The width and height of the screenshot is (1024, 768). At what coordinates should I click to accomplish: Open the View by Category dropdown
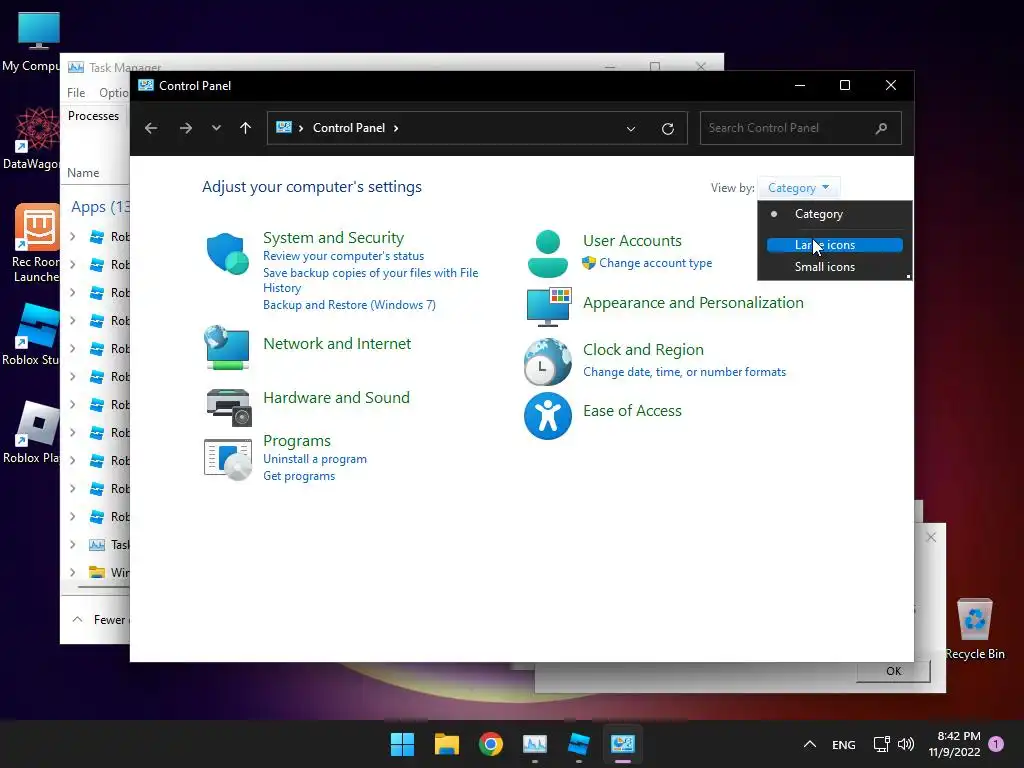coord(798,188)
